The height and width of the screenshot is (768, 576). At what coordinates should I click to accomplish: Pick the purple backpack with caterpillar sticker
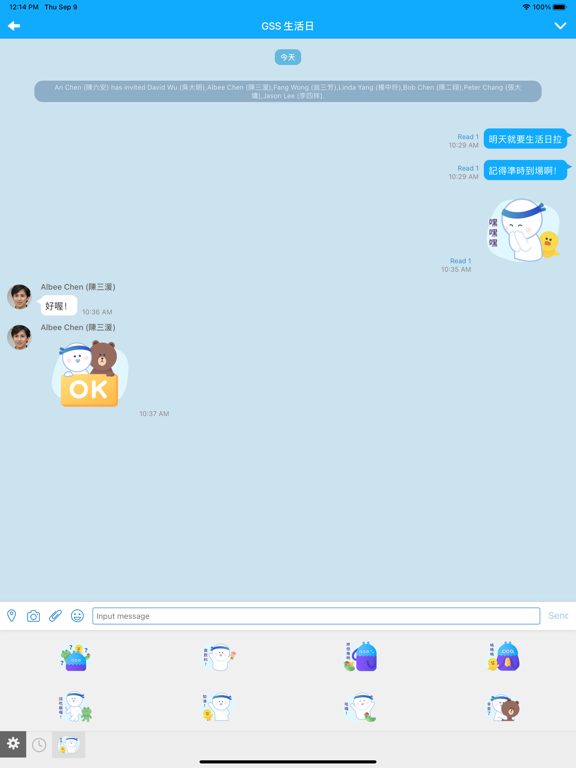coord(360,657)
